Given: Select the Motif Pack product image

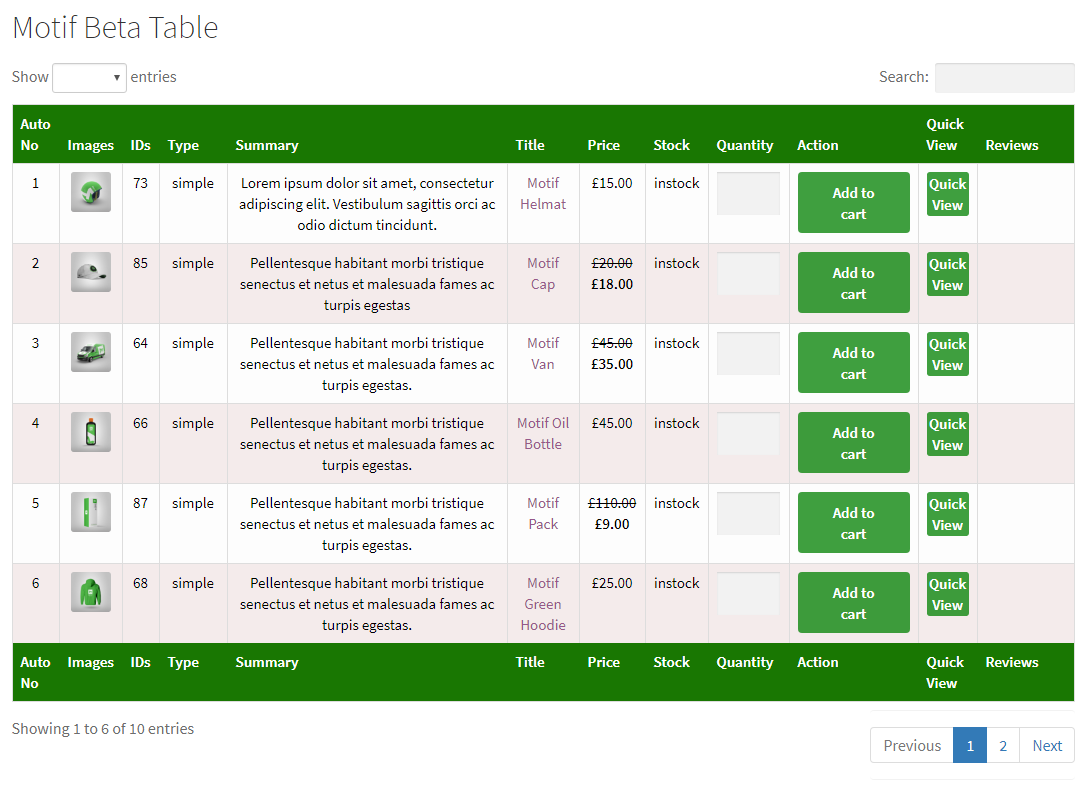Looking at the screenshot, I should click(x=90, y=512).
